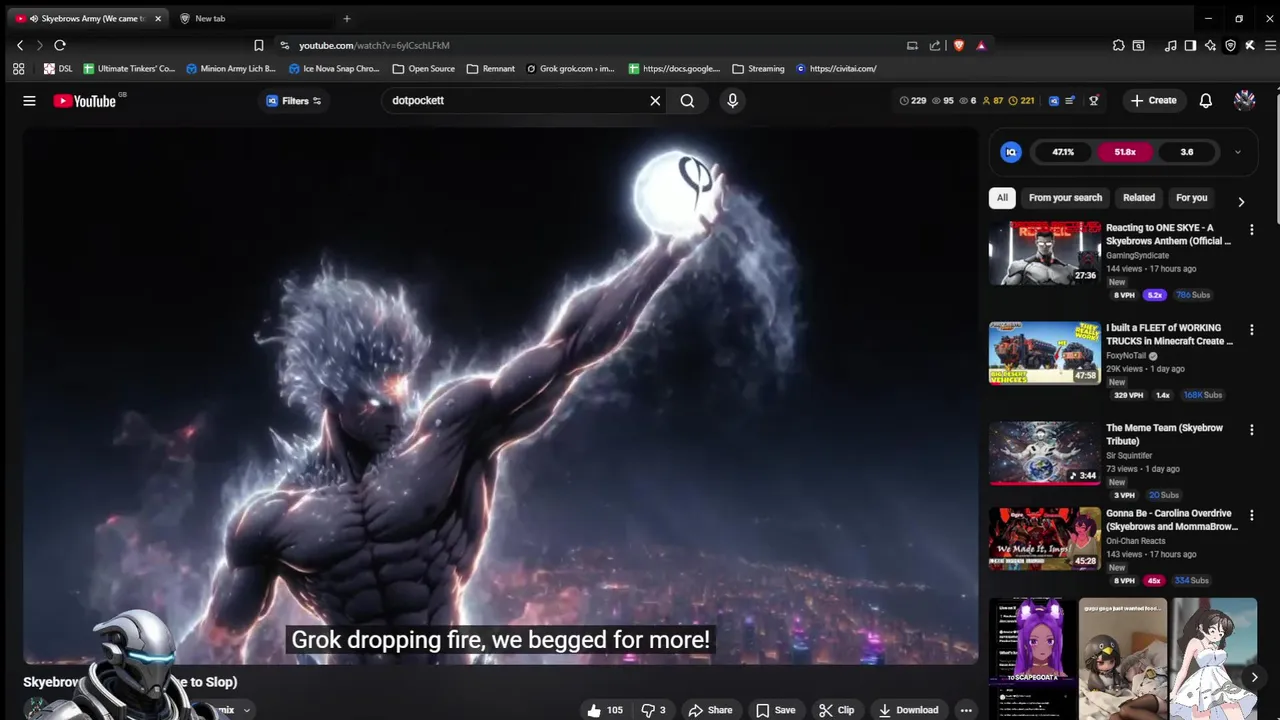Select the For you chip
The height and width of the screenshot is (720, 1280).
coord(1192,198)
